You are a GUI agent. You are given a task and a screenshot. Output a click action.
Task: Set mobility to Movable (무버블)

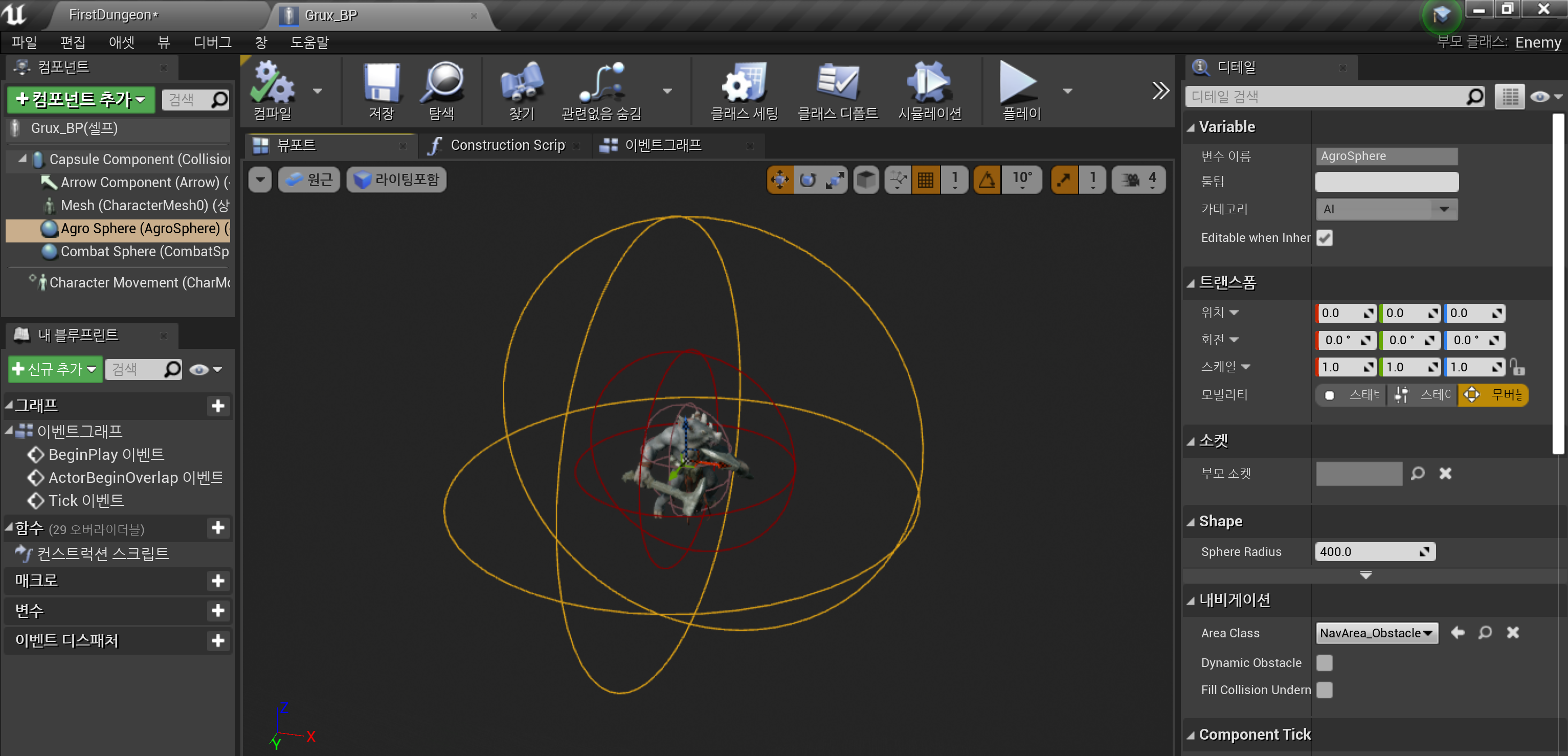1493,394
